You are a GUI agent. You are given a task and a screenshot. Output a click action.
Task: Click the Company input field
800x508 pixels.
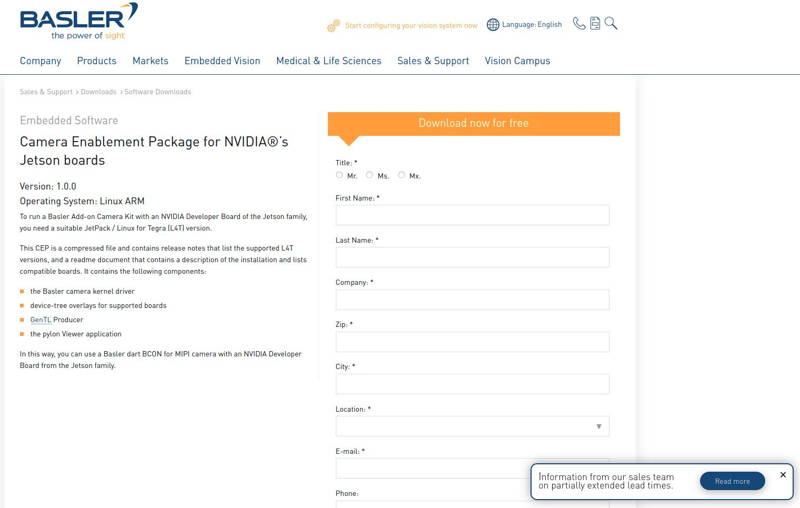472,300
